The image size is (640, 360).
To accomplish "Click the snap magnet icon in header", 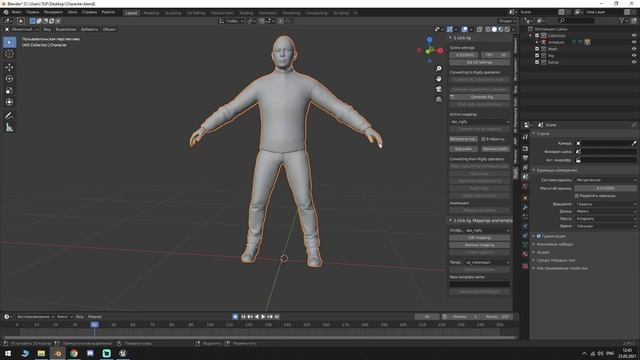I will [x=262, y=21].
